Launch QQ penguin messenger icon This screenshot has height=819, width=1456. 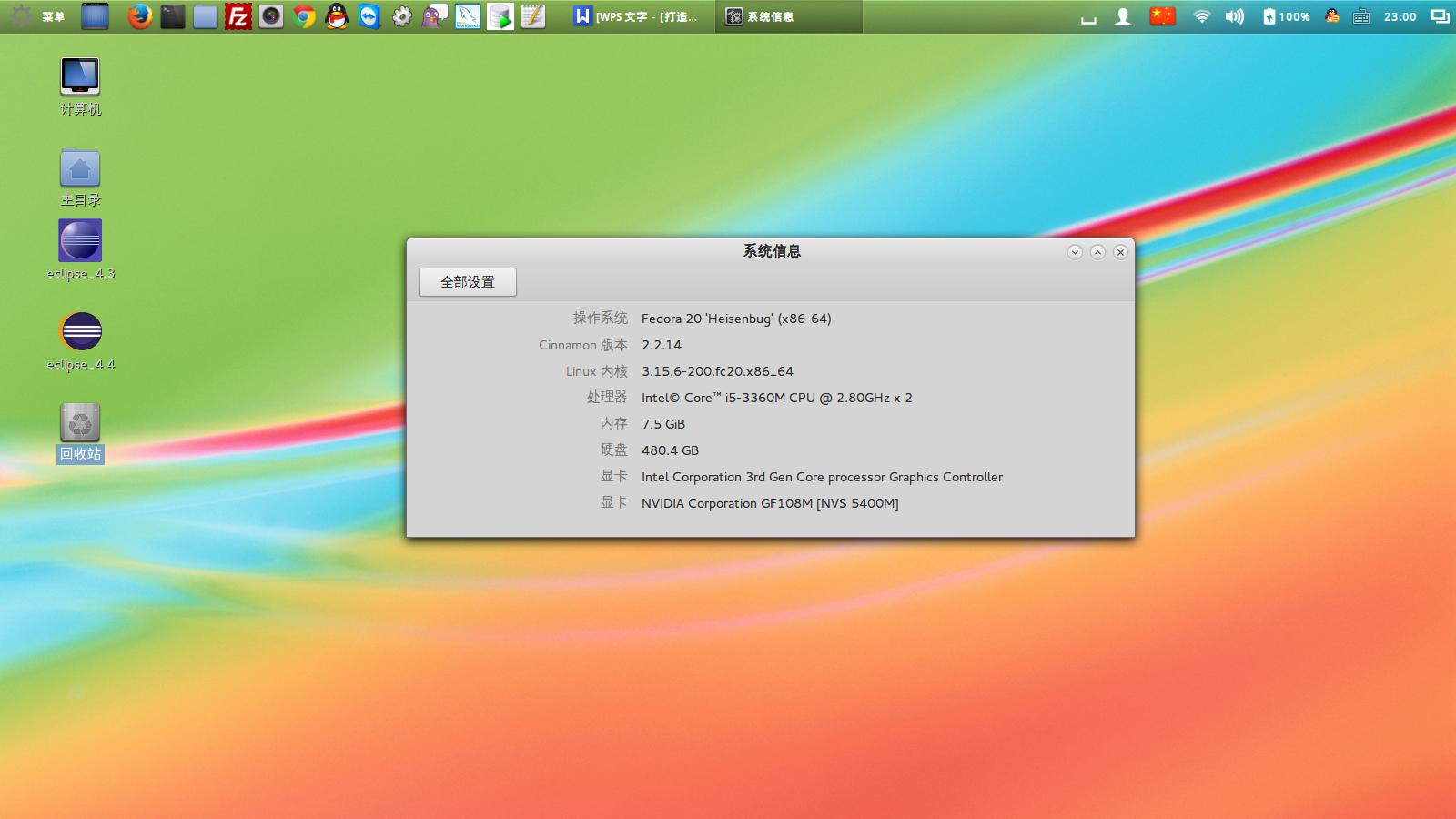click(x=337, y=16)
